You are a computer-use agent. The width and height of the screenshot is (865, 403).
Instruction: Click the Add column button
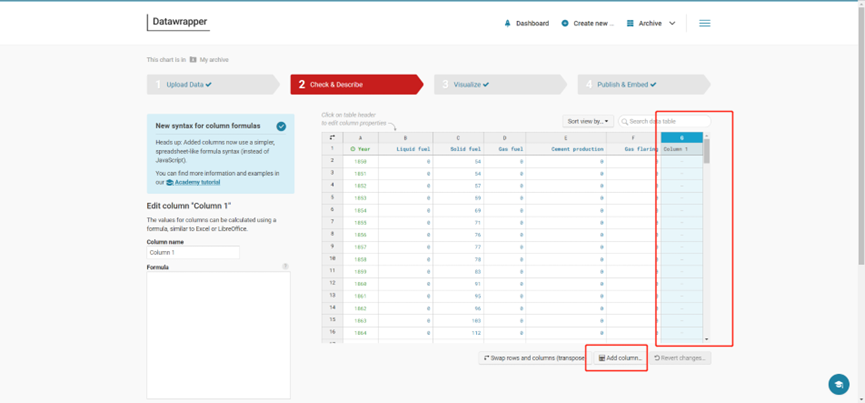(621, 358)
